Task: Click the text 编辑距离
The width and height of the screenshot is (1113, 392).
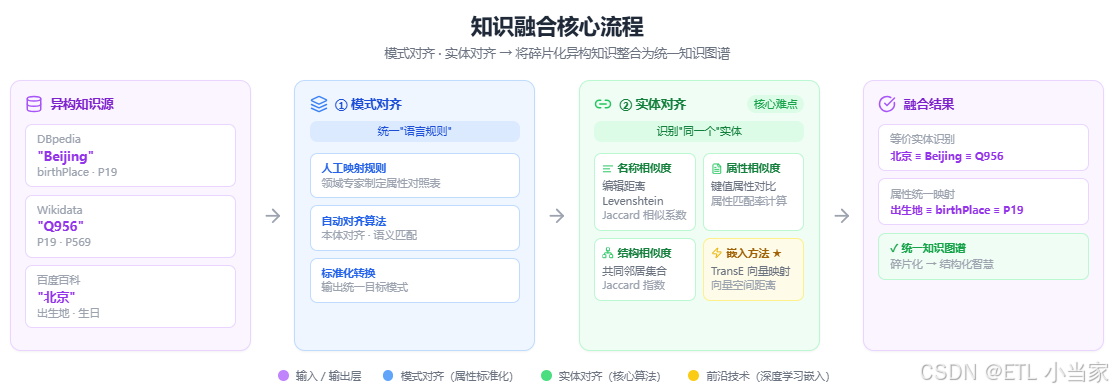Action: [x=624, y=186]
